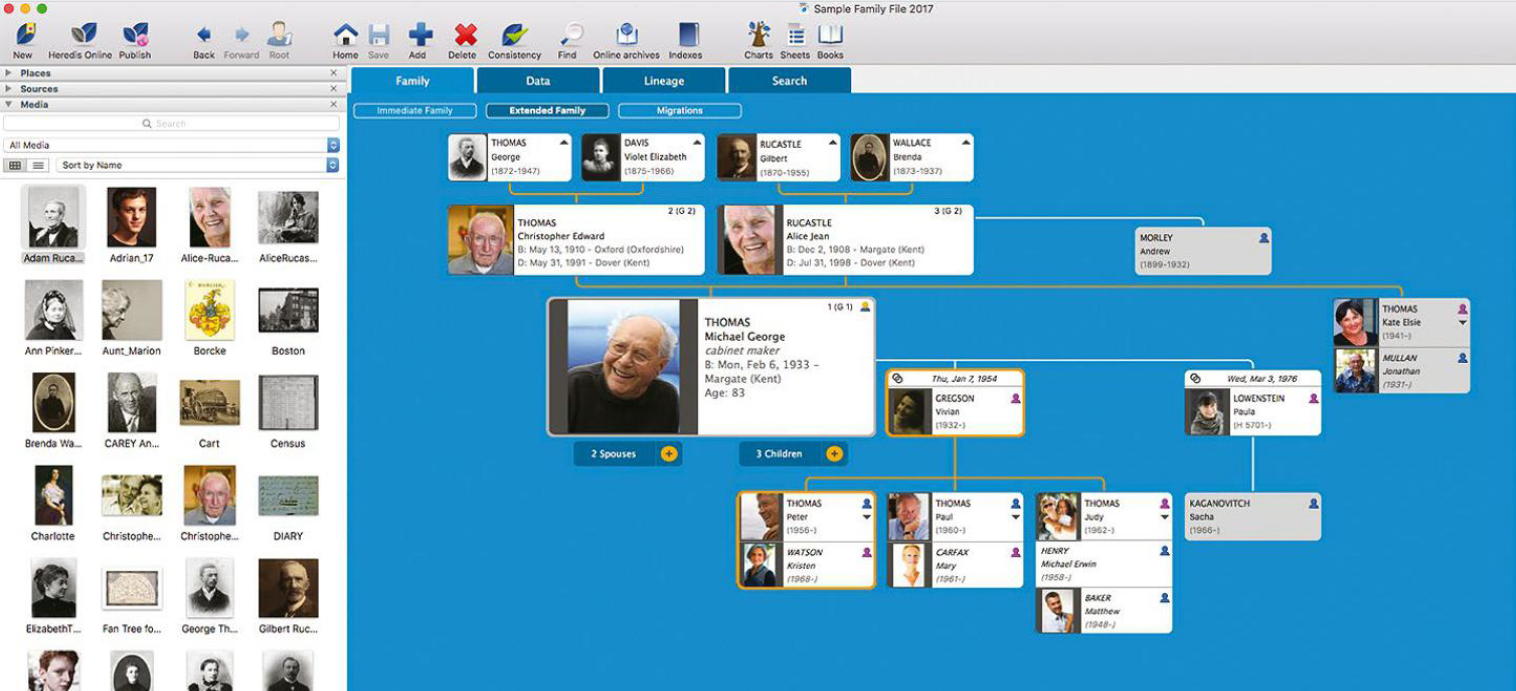This screenshot has height=691, width=1516.
Task: Click the New file toolbar icon
Action: 23,35
